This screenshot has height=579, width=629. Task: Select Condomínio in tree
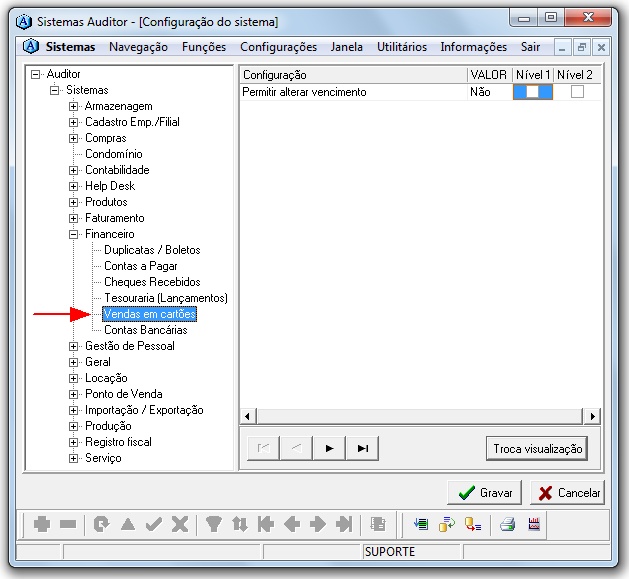click(x=114, y=154)
